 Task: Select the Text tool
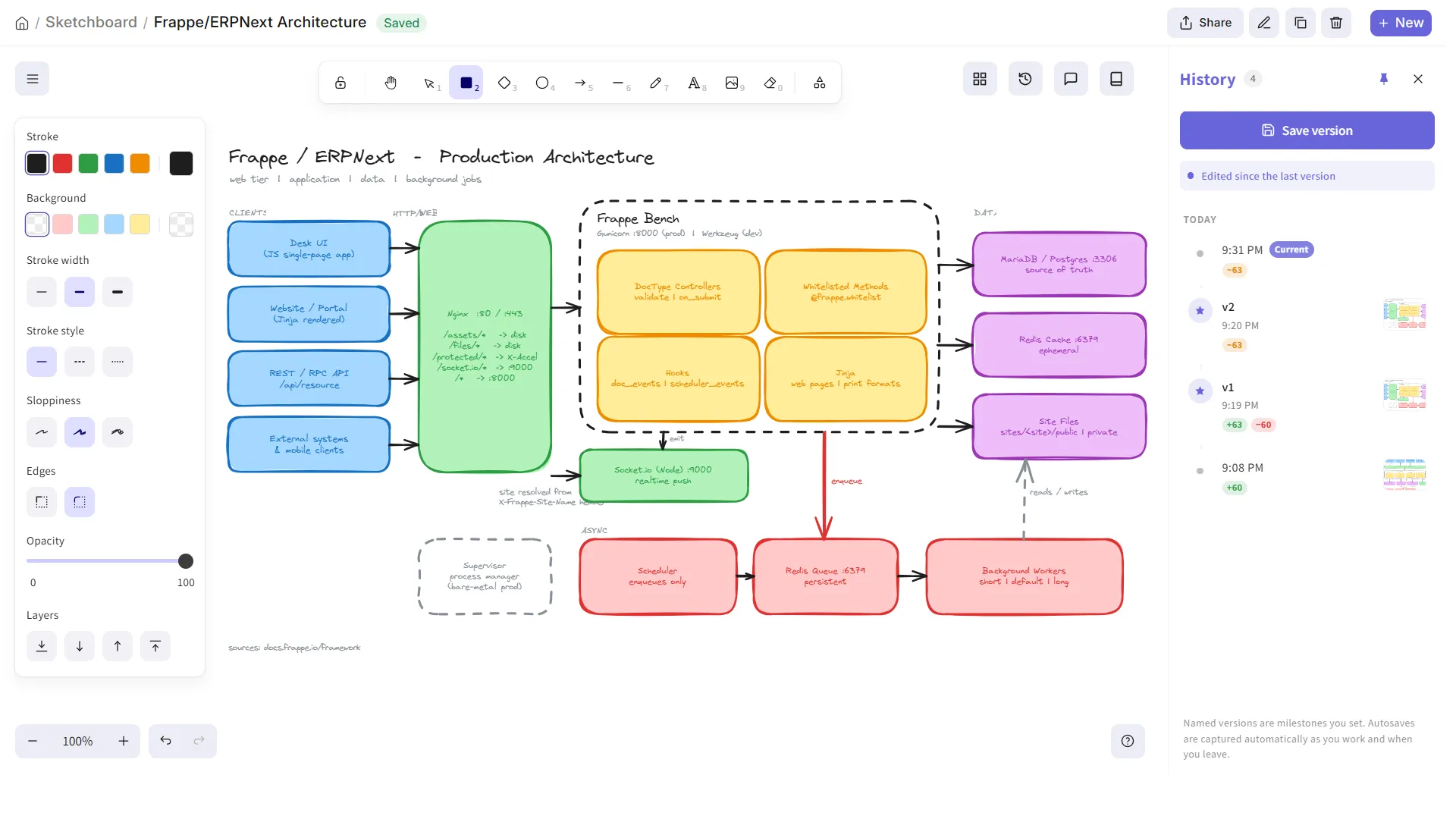pyautogui.click(x=695, y=83)
